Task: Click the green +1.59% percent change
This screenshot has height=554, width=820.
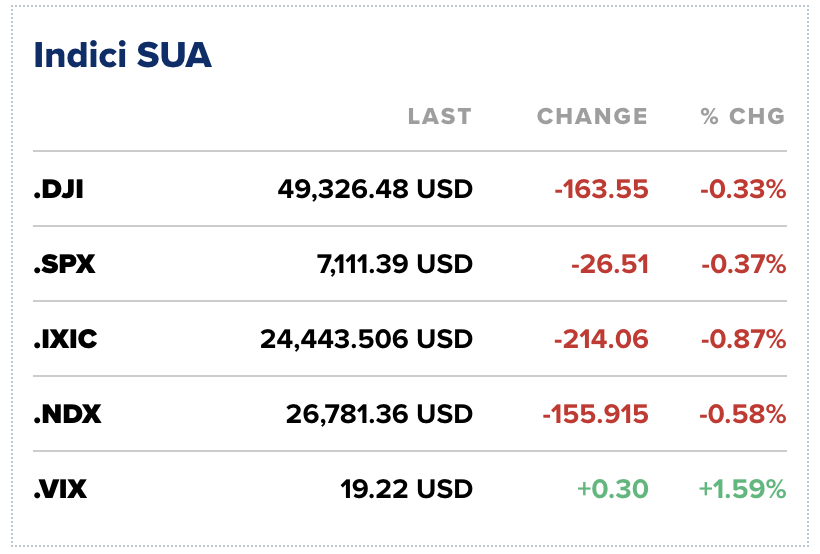Action: click(741, 489)
